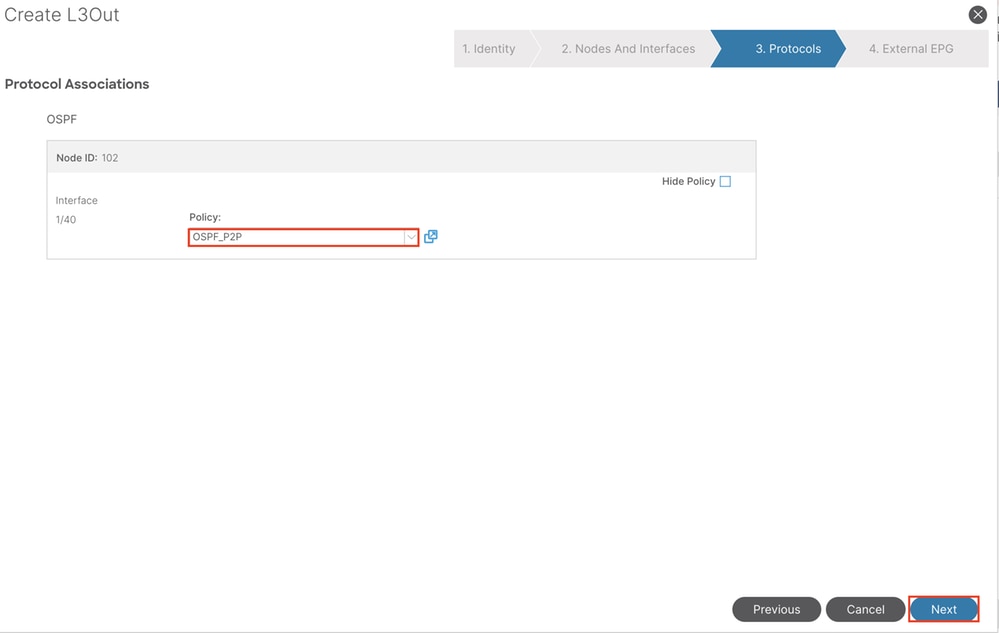Click the Protocol Associations heading
This screenshot has width=999, height=633.
(77, 84)
